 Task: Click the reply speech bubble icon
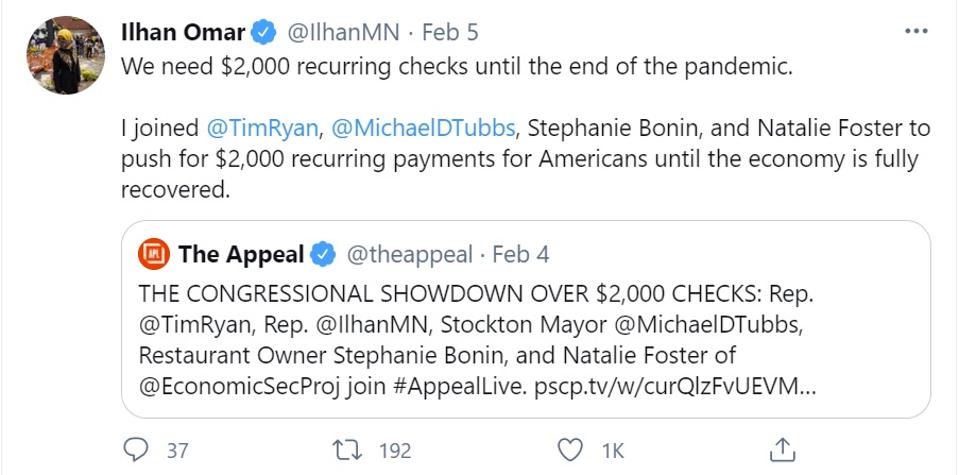[x=137, y=450]
